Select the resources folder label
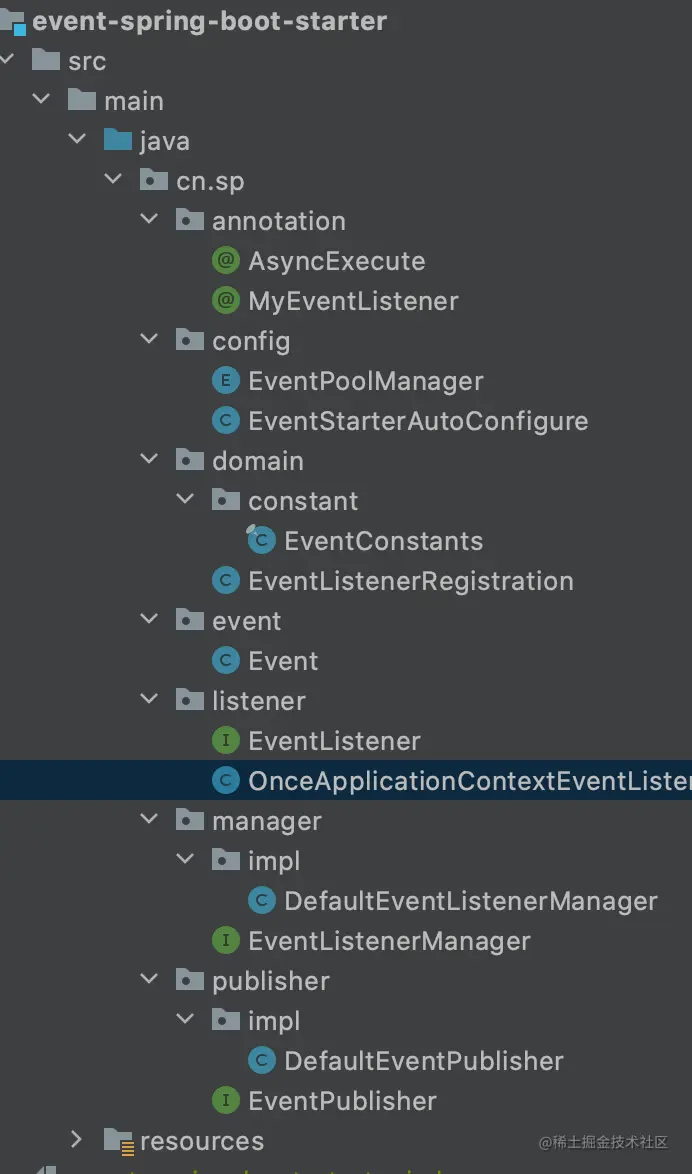Image resolution: width=692 pixels, height=1174 pixels. pyautogui.click(x=202, y=1142)
